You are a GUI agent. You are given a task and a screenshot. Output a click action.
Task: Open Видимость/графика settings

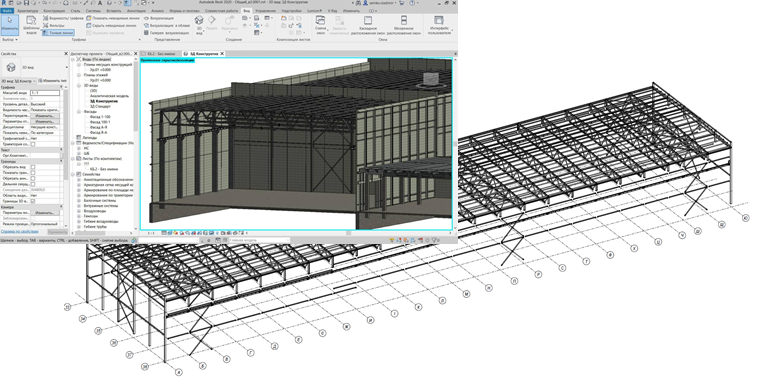point(63,18)
